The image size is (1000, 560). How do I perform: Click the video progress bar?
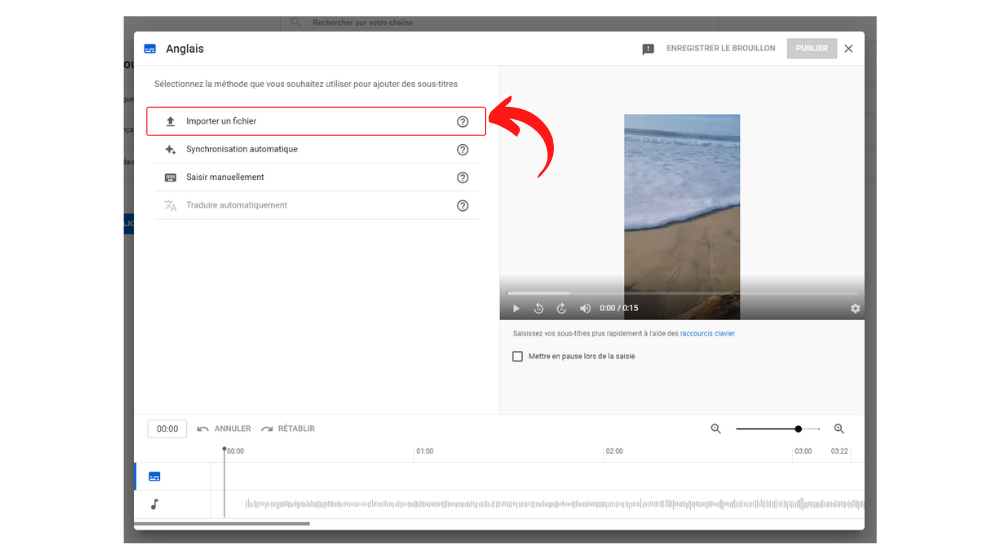pos(682,293)
